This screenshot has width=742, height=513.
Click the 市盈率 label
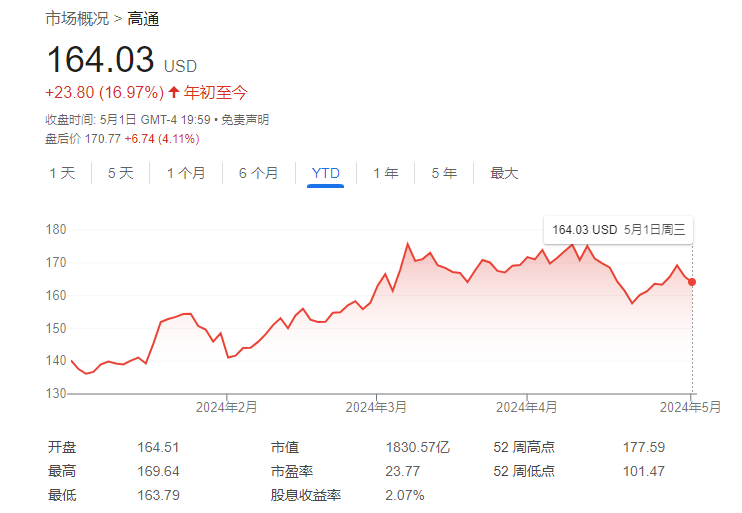click(292, 471)
